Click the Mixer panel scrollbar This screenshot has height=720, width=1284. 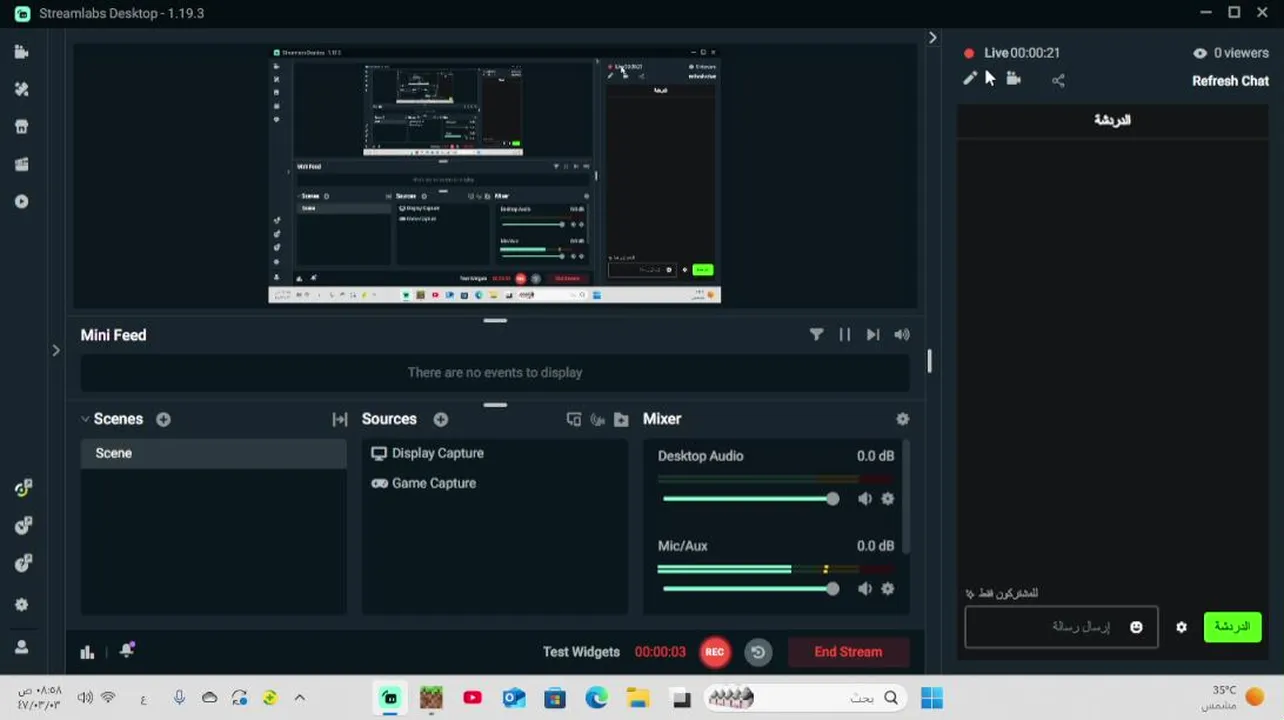[906, 497]
